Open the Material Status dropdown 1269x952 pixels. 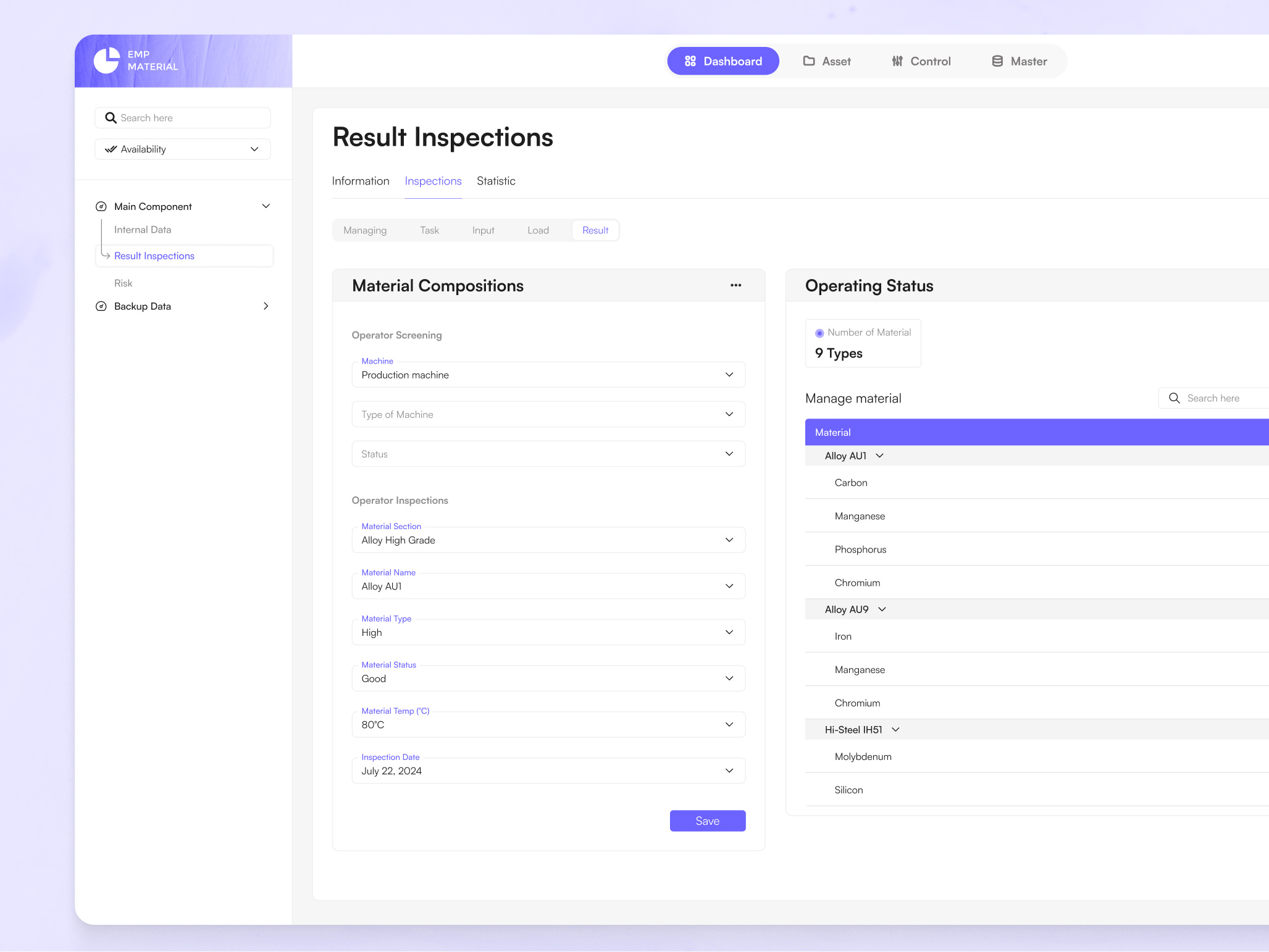click(548, 679)
